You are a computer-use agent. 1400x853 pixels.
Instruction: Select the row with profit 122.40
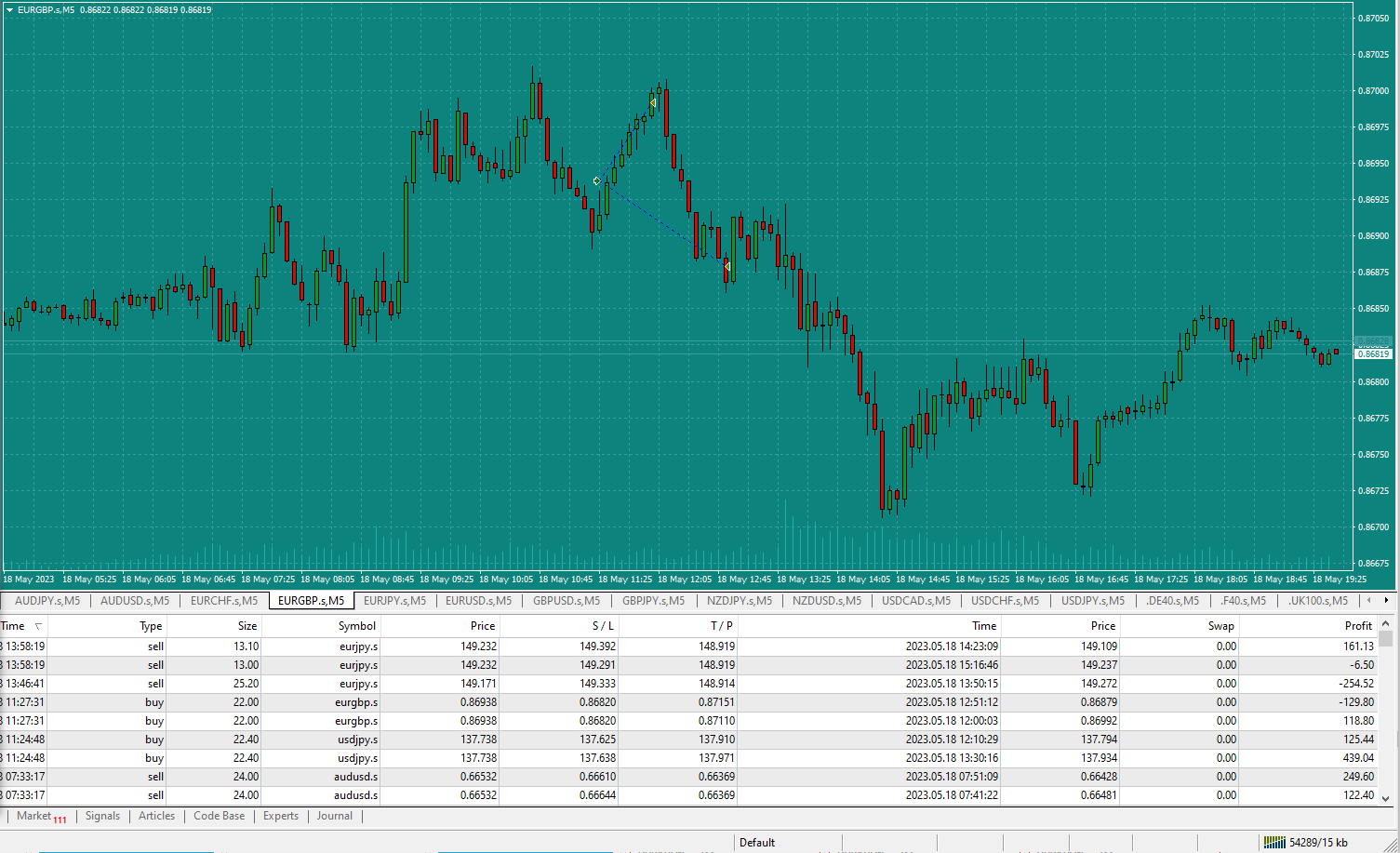(688, 795)
